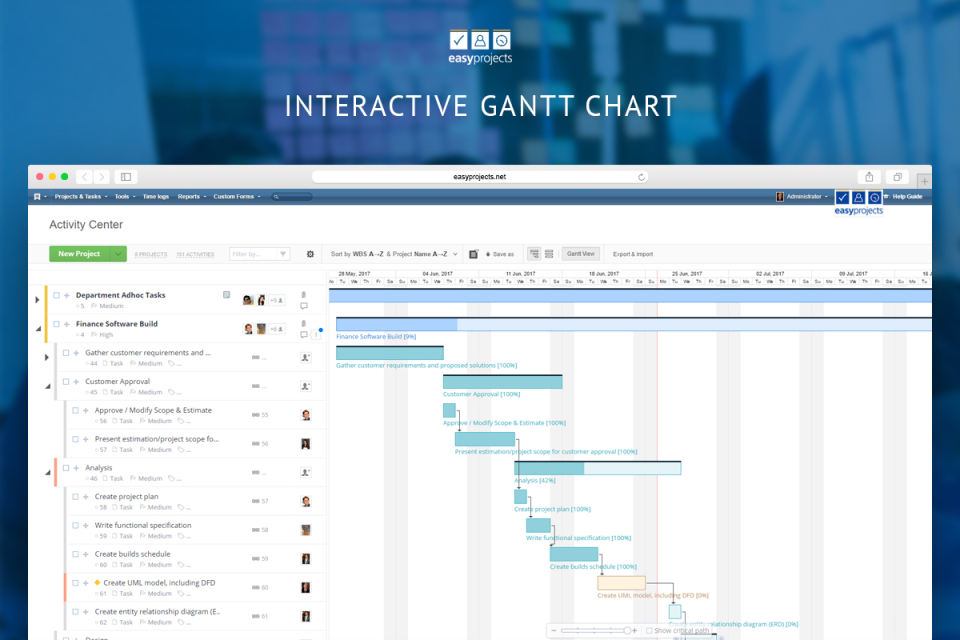This screenshot has width=960, height=640.
Task: Add sub-item with plus on Finance Software Build
Action: coord(67,324)
